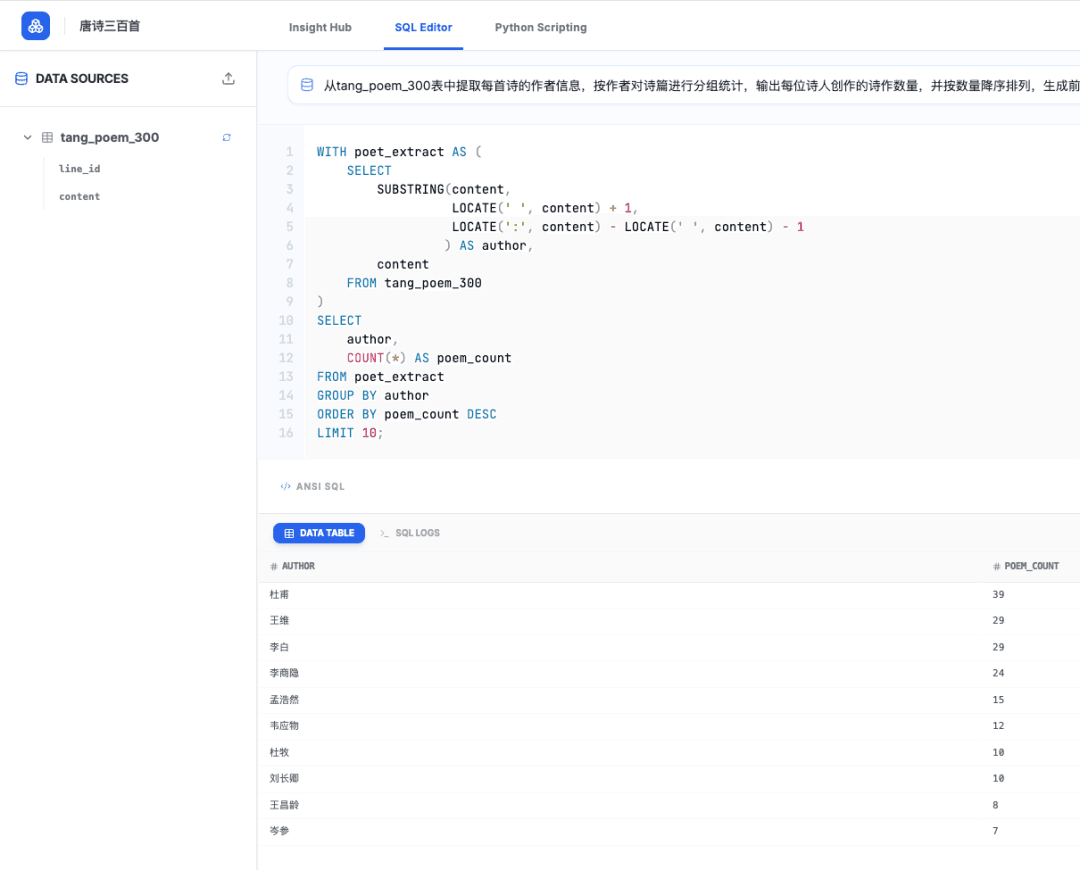
Task: Select the 孟浩然 author cell
Action: click(284, 700)
